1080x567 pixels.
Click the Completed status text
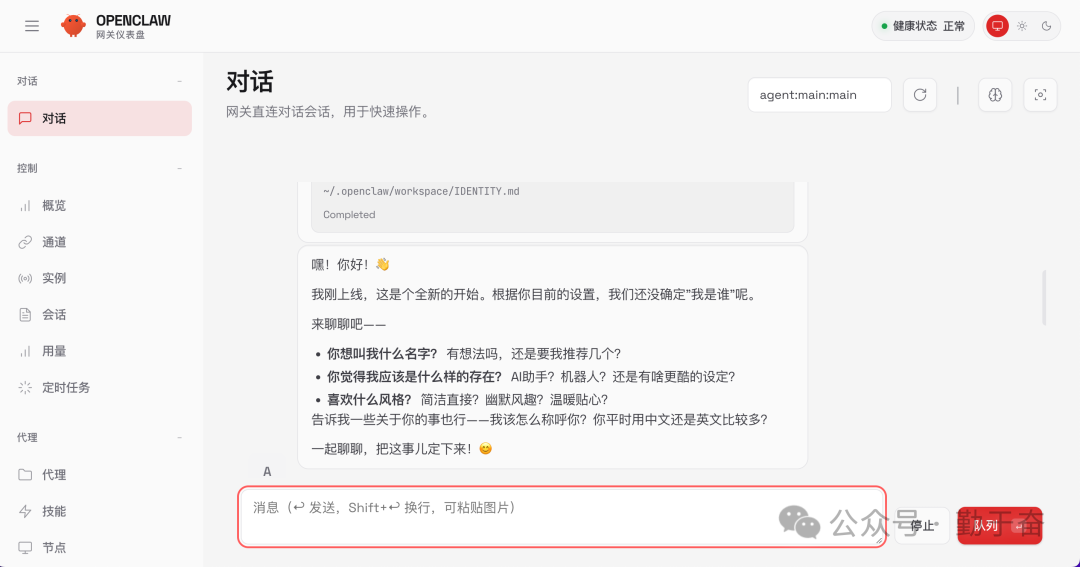coord(349,215)
